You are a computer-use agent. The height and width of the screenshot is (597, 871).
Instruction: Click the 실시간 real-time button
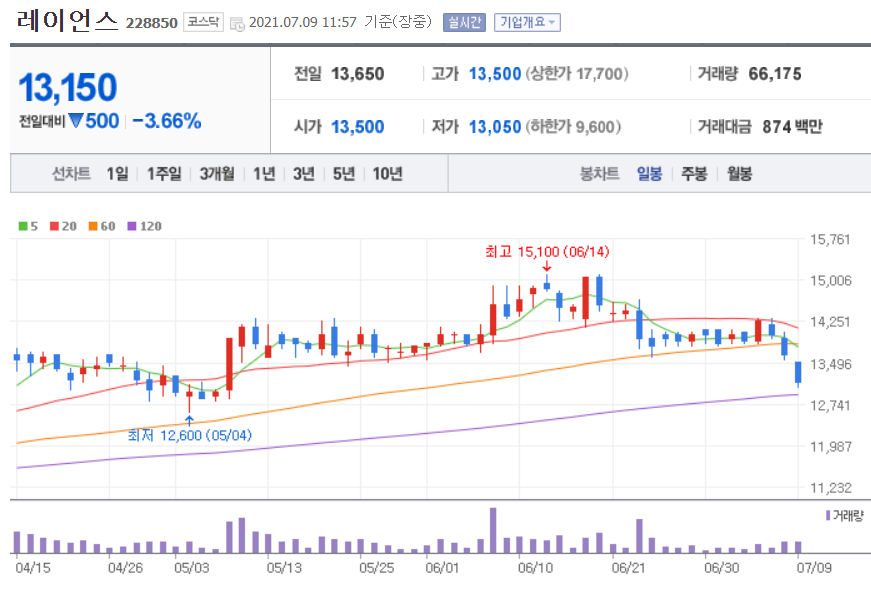click(x=464, y=22)
